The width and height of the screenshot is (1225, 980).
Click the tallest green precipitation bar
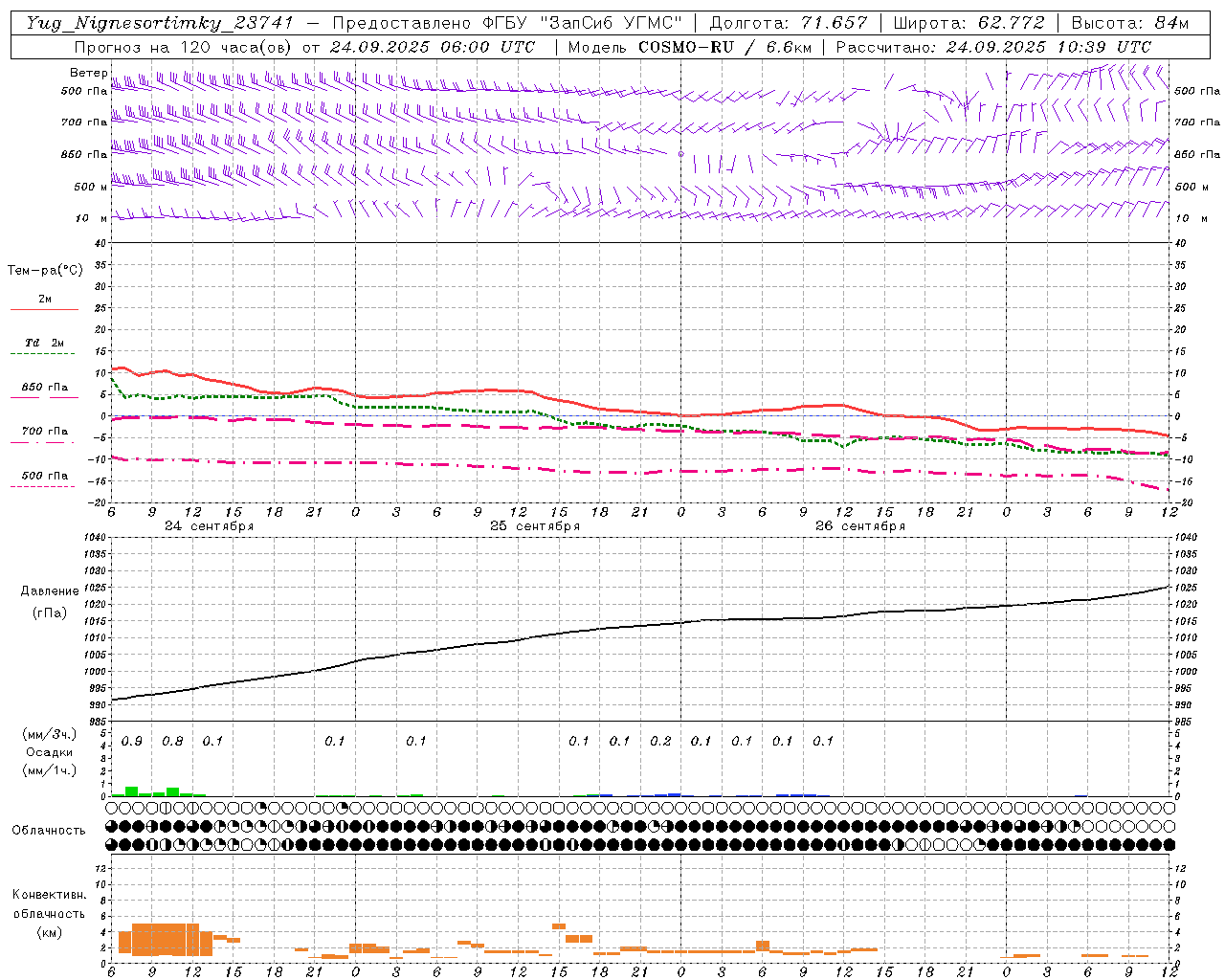131,791
